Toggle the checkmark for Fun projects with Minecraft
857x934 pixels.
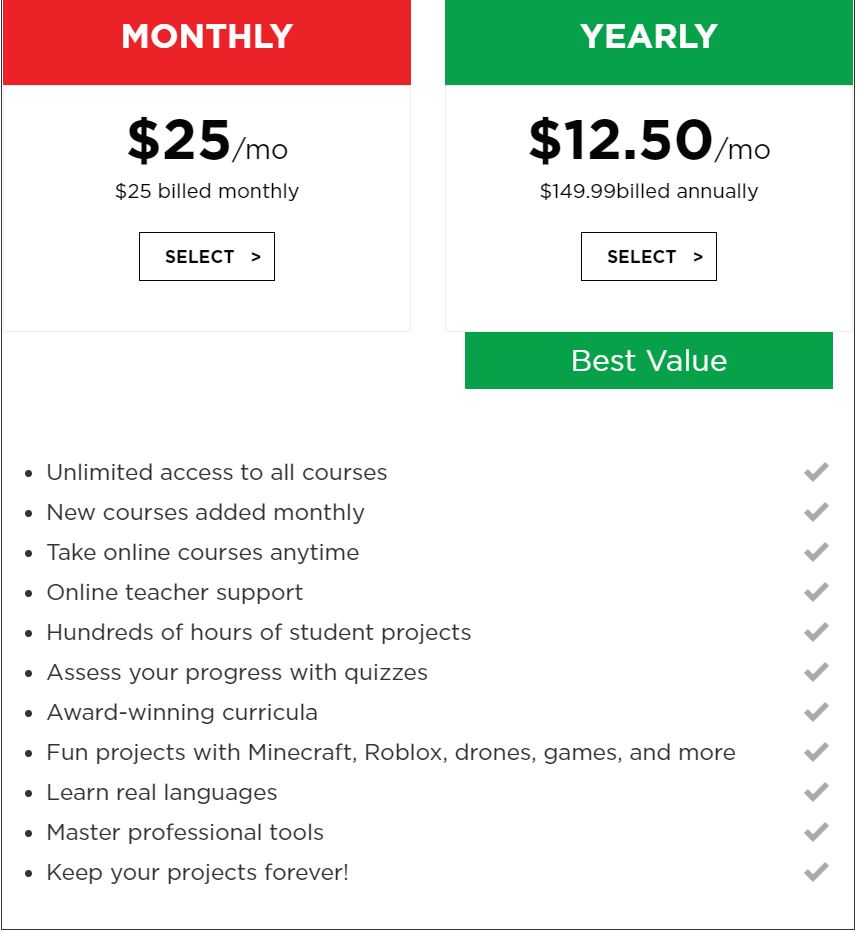coord(815,752)
